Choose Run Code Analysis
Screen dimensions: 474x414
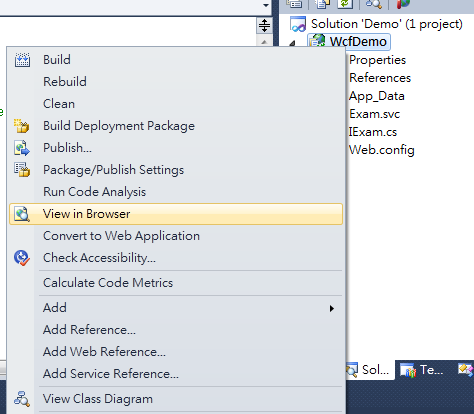point(95,192)
